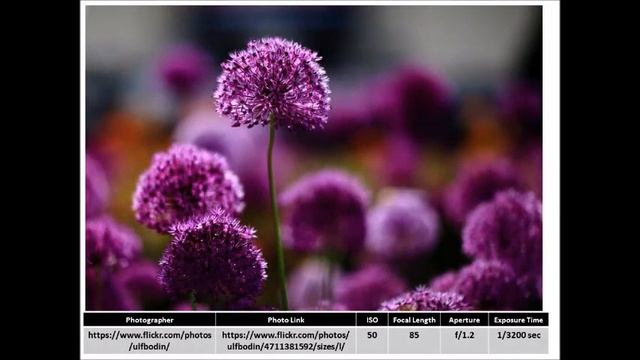This screenshot has width=640, height=360.
Task: Select the Aperture column header
Action: tap(464, 320)
